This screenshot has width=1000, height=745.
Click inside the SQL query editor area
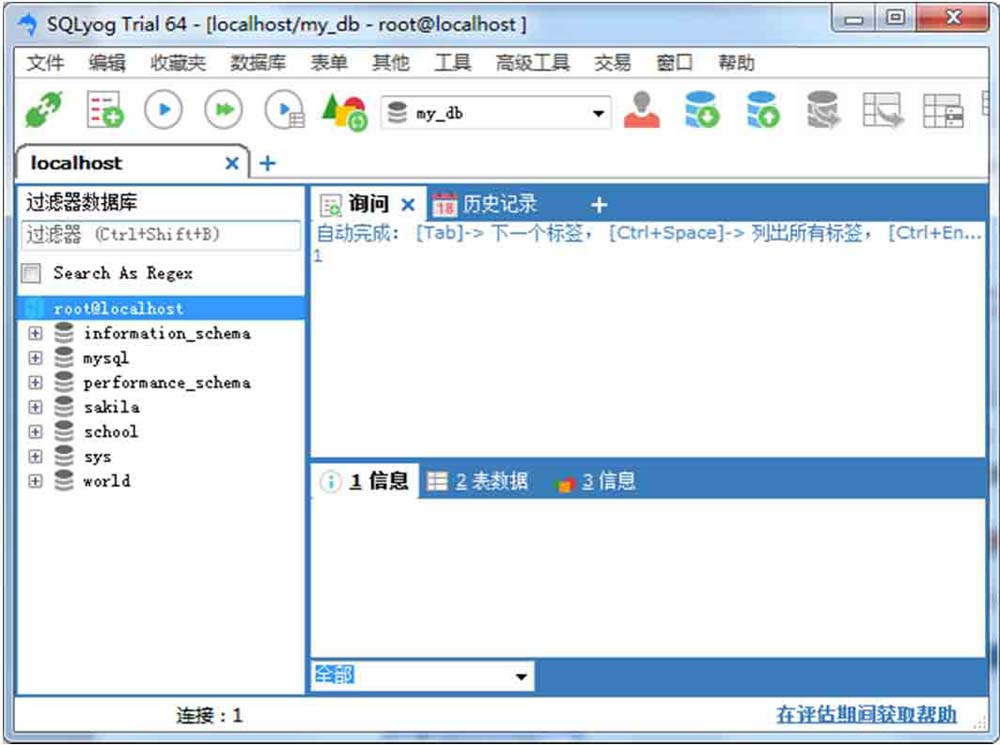(647, 351)
